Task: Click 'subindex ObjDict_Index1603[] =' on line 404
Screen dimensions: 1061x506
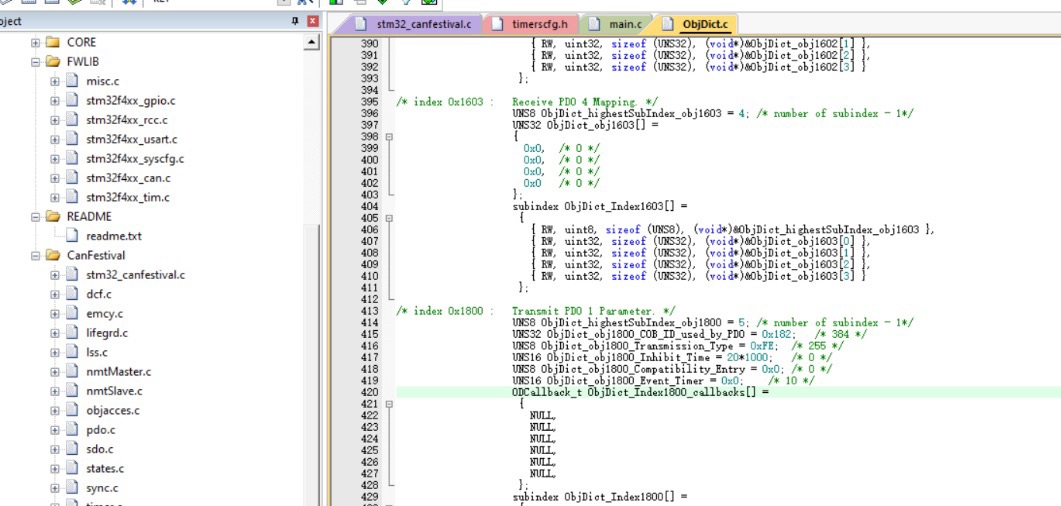Action: tap(600, 206)
